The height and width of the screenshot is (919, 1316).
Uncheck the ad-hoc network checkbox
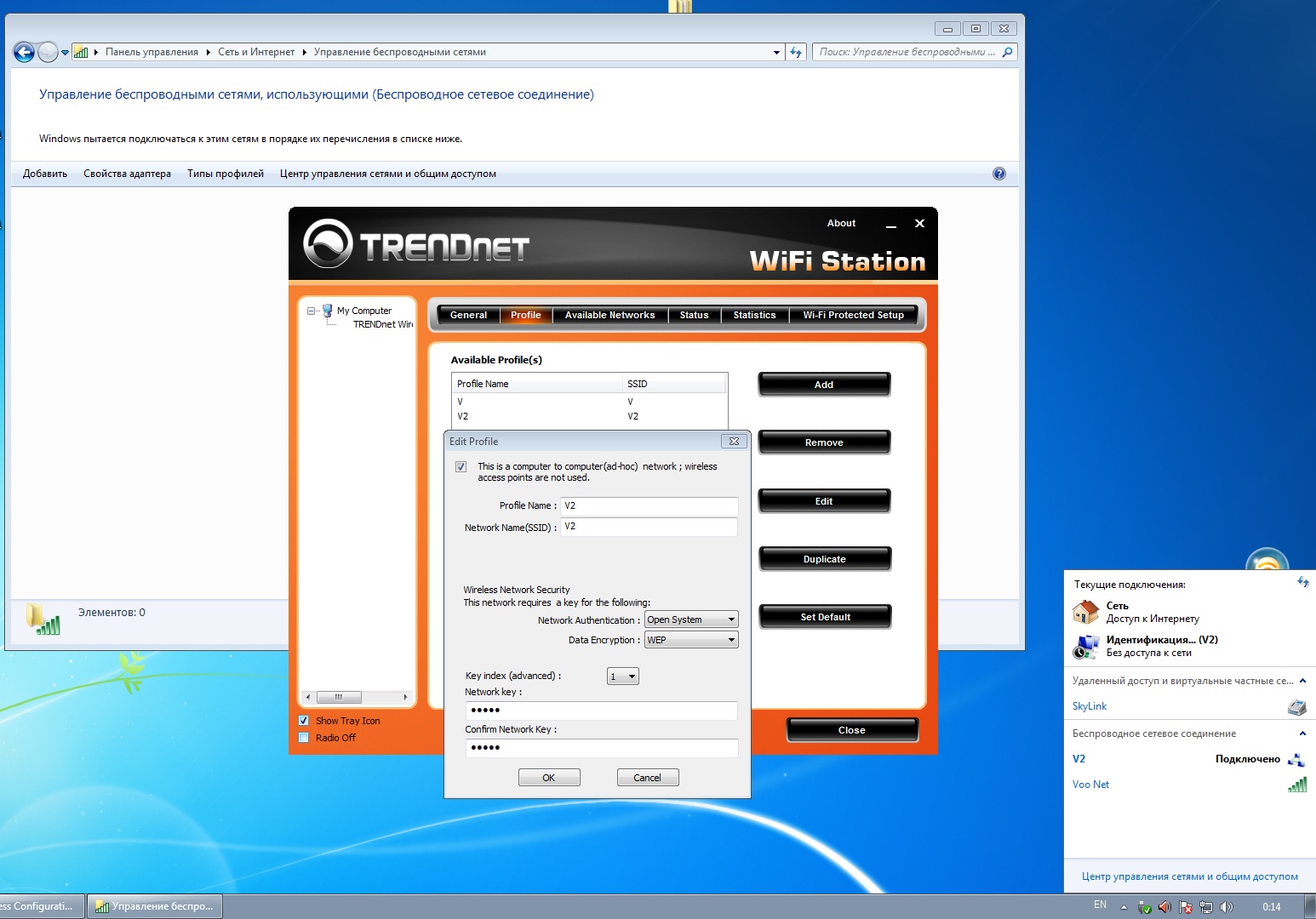click(x=461, y=467)
